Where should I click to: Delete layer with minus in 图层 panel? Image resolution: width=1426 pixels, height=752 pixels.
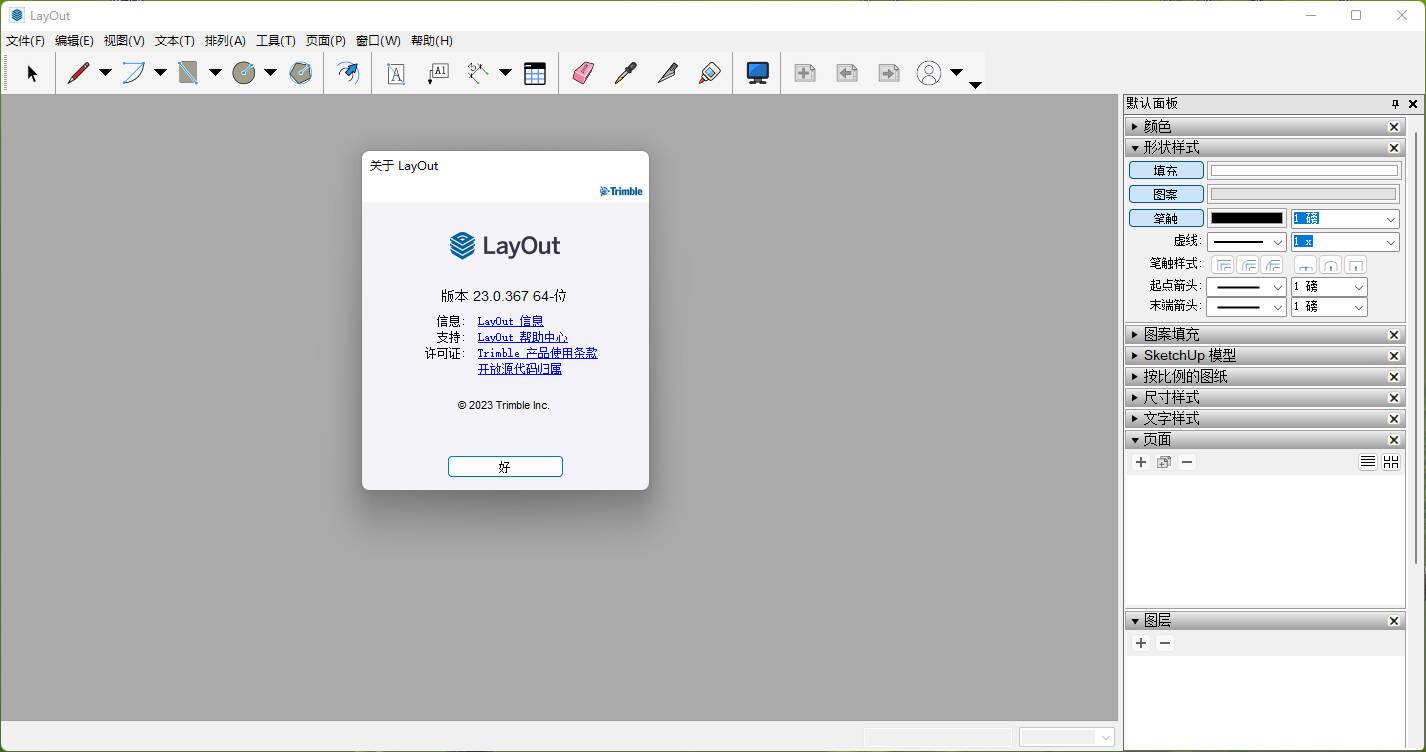click(1164, 643)
